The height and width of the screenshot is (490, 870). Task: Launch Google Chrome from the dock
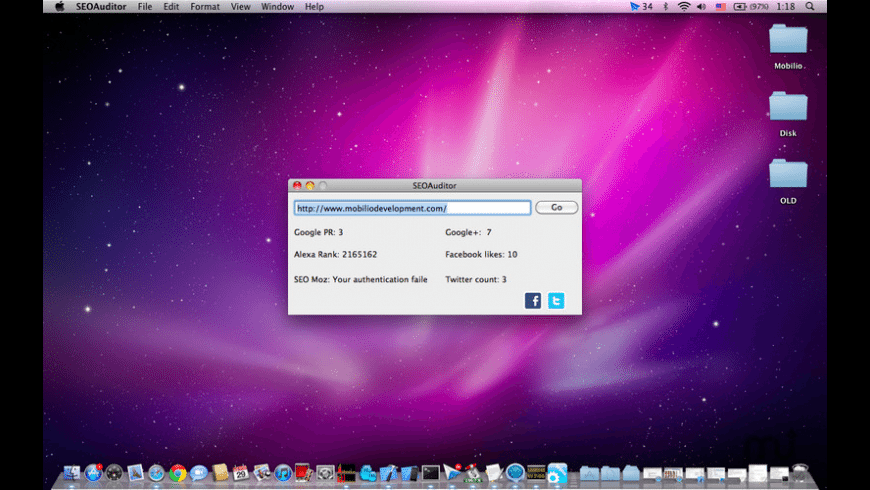[178, 473]
